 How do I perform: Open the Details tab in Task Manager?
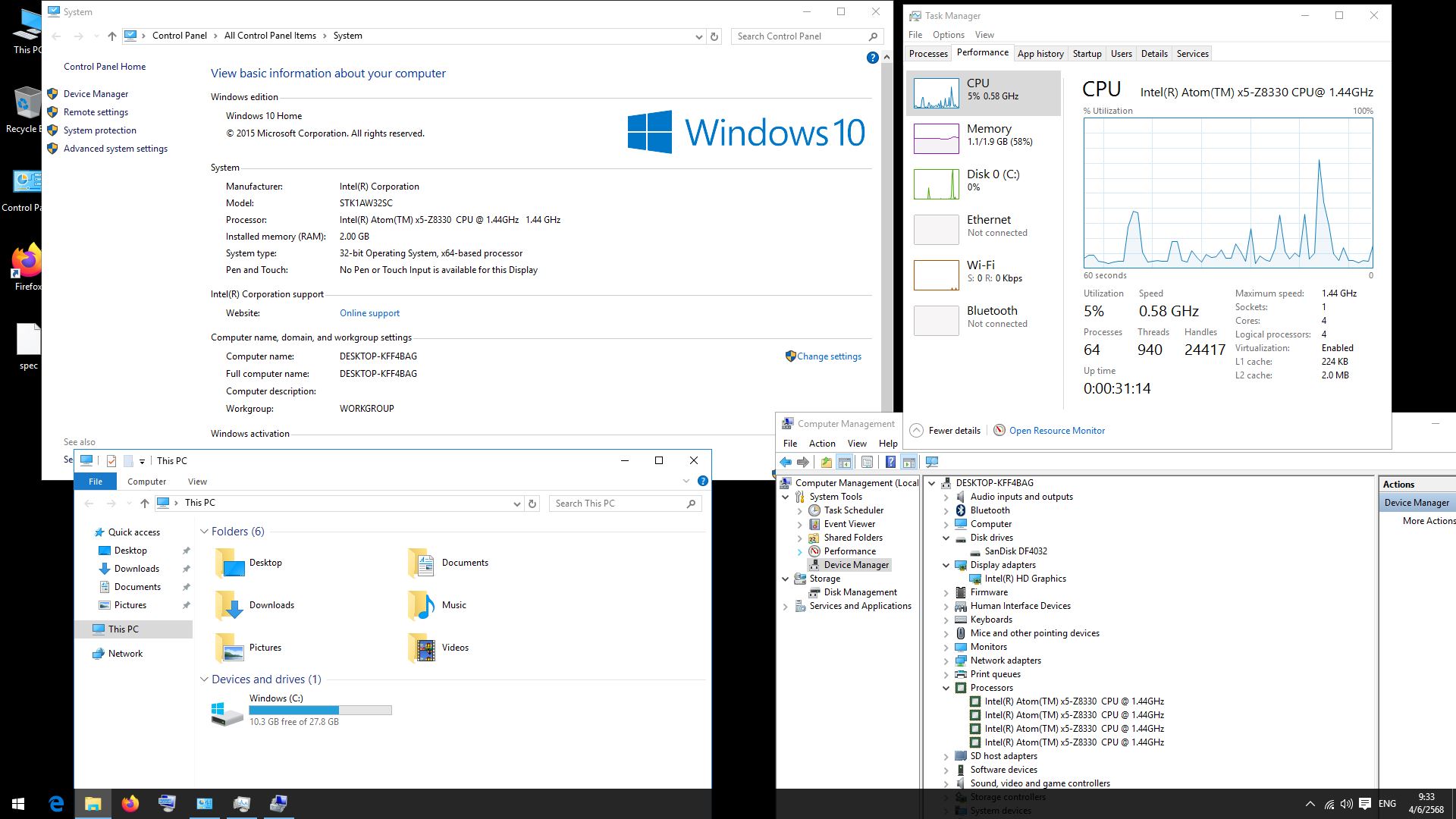pos(1154,54)
